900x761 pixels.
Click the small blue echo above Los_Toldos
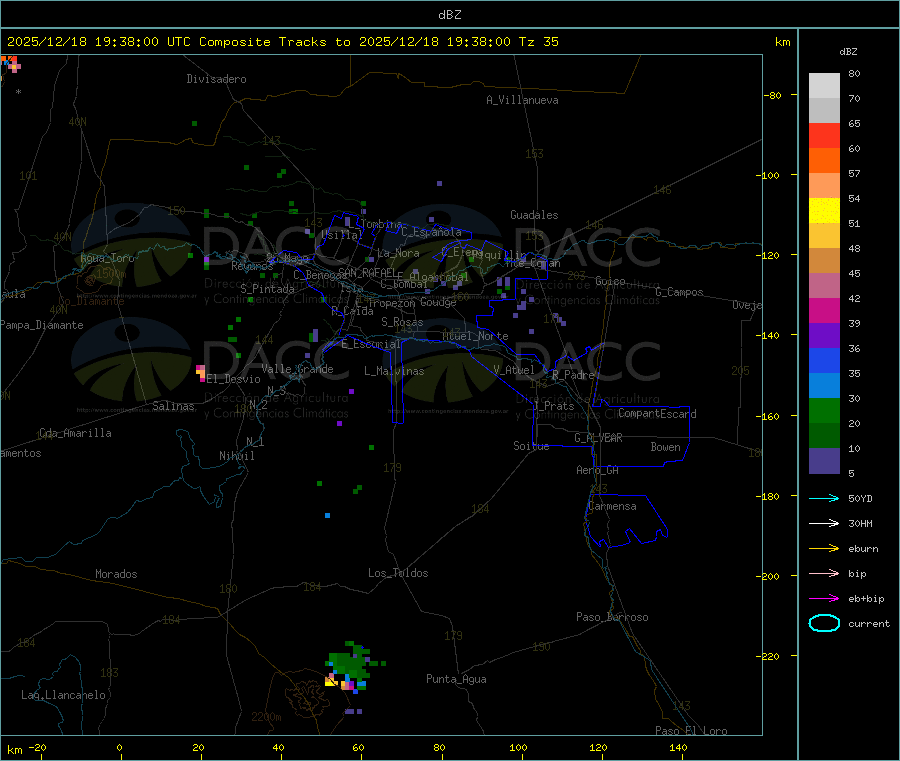point(327,515)
